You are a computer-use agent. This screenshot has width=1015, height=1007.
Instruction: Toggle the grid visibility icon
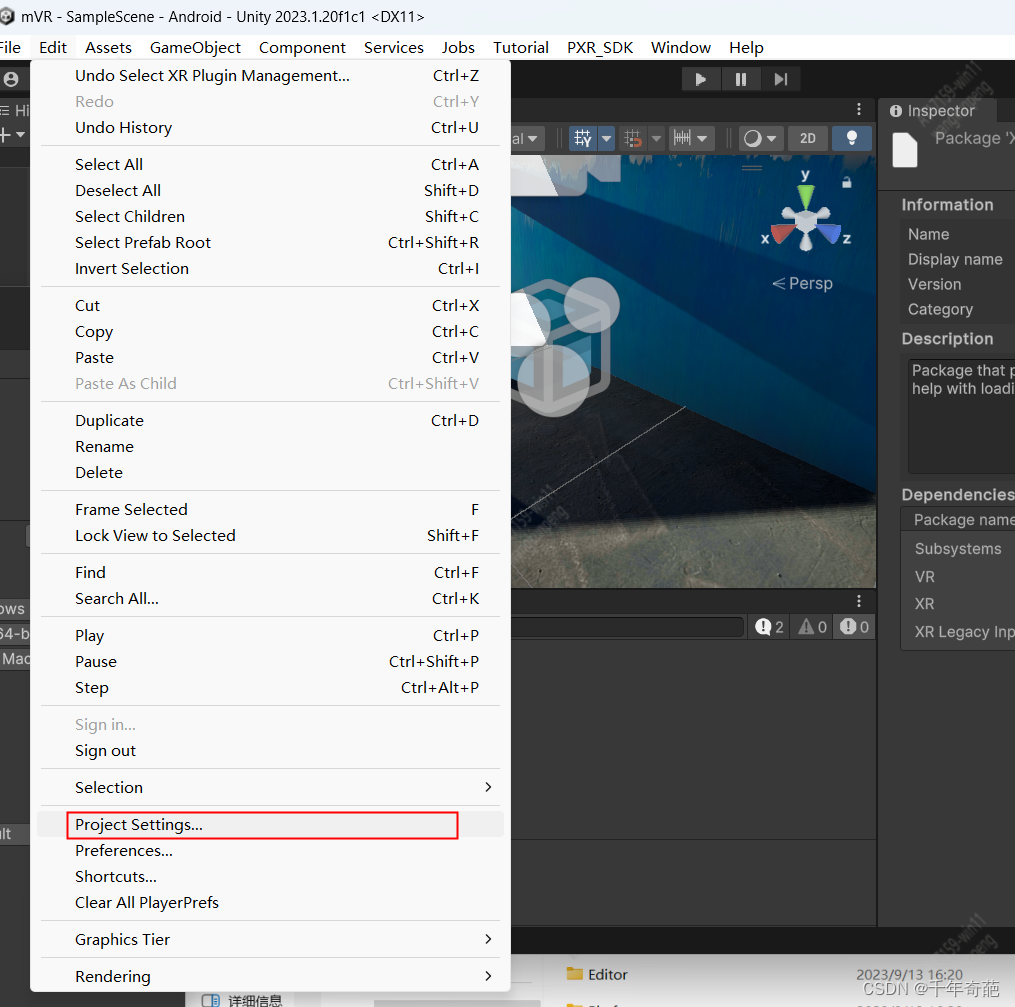tap(583, 138)
